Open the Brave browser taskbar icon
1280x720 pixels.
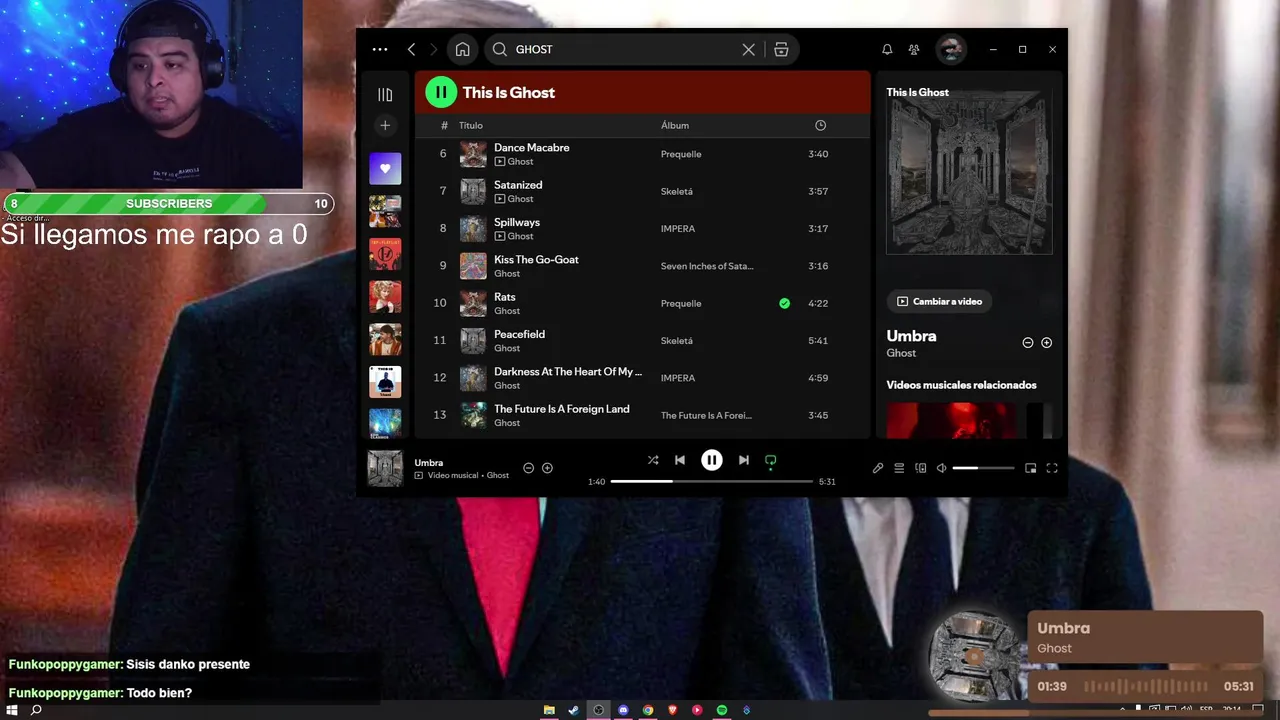tap(672, 710)
